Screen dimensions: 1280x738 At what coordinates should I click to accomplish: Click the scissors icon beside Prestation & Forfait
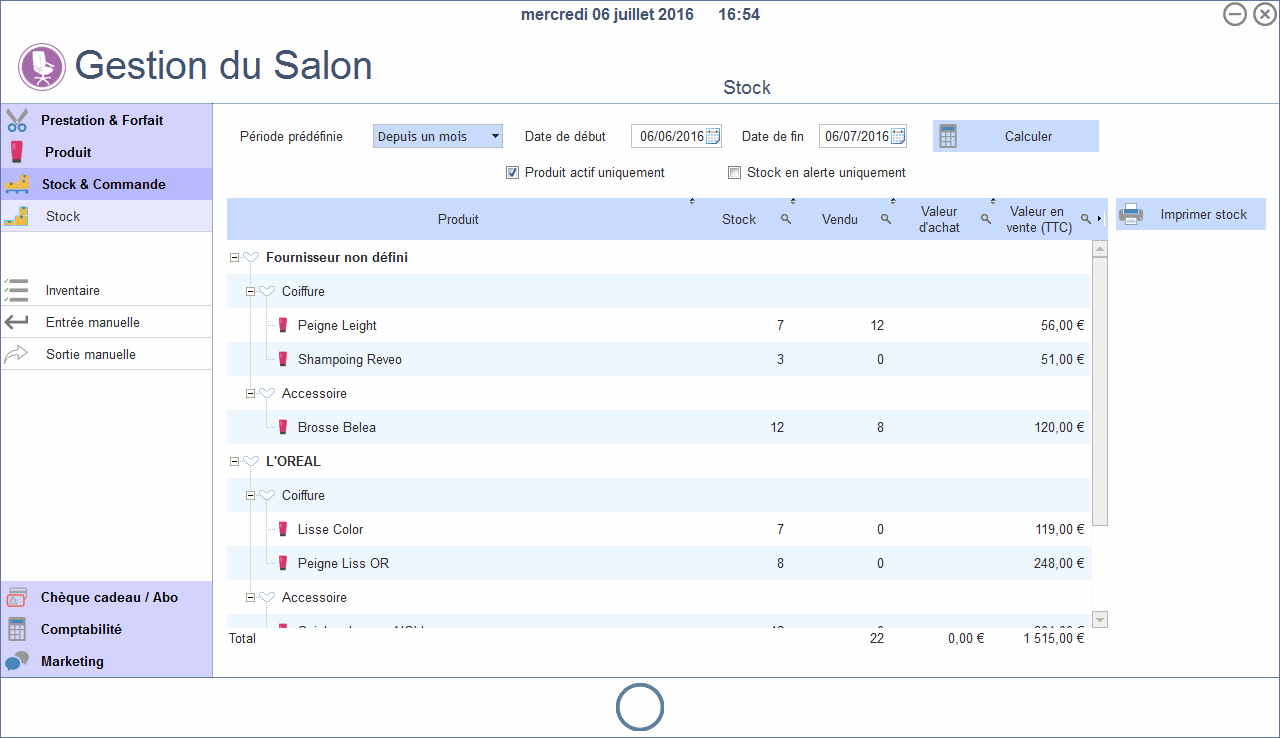(x=17, y=120)
